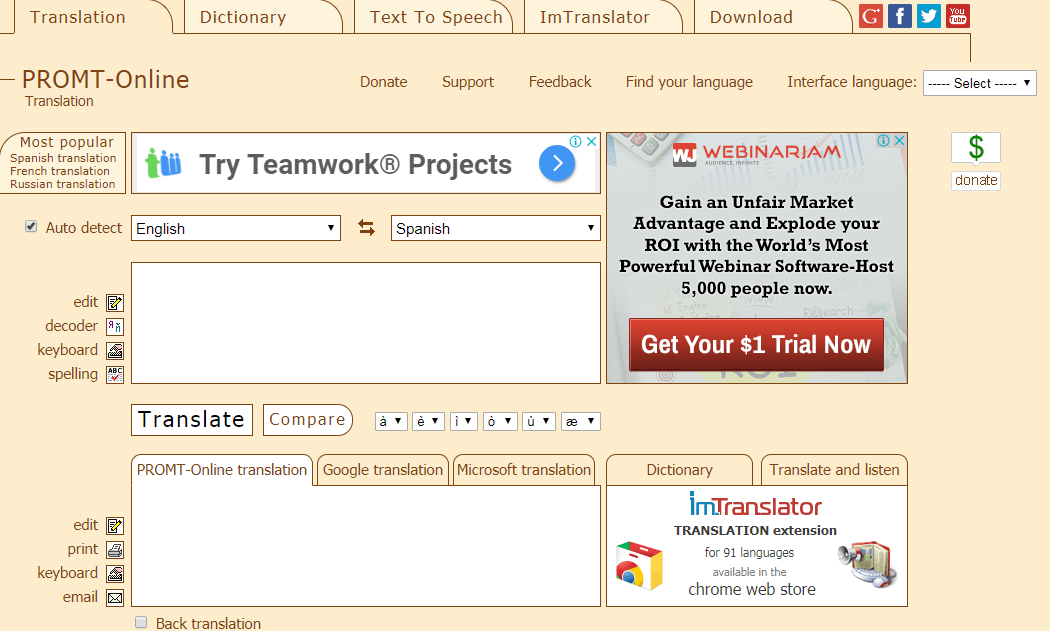Screen dimensions: 1050x631
Task: Open the Facebook social icon
Action: coord(899,16)
